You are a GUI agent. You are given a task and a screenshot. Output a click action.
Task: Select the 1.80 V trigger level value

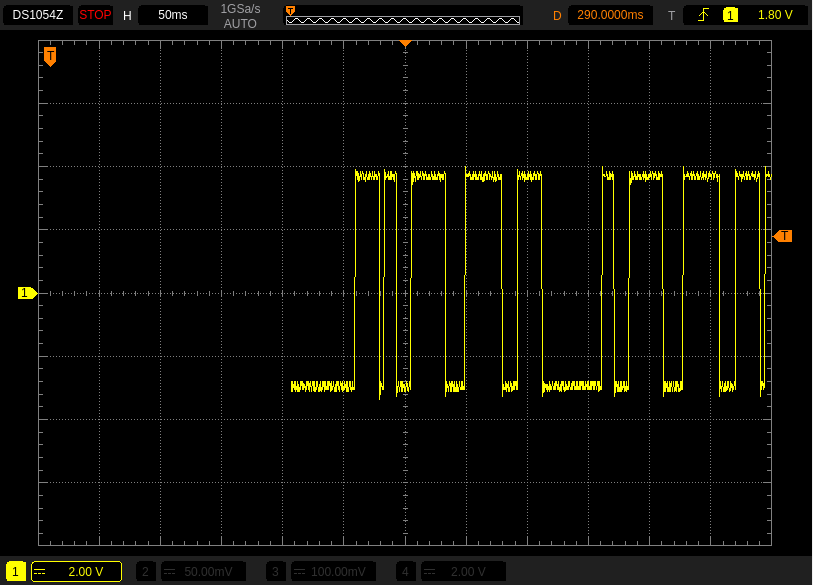coord(775,15)
